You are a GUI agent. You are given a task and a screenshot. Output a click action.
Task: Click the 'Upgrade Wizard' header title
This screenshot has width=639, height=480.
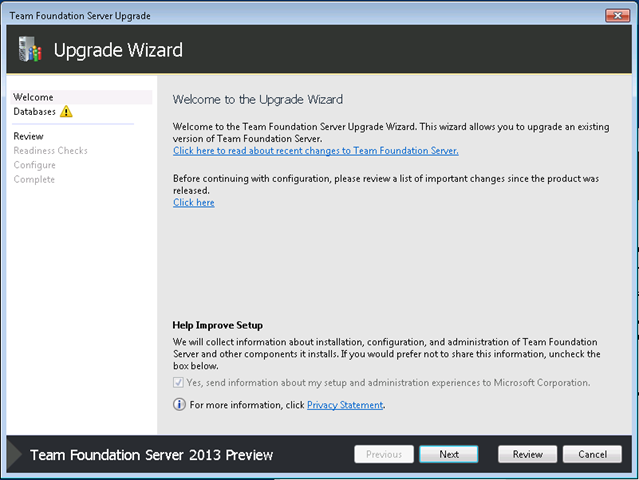pos(118,50)
